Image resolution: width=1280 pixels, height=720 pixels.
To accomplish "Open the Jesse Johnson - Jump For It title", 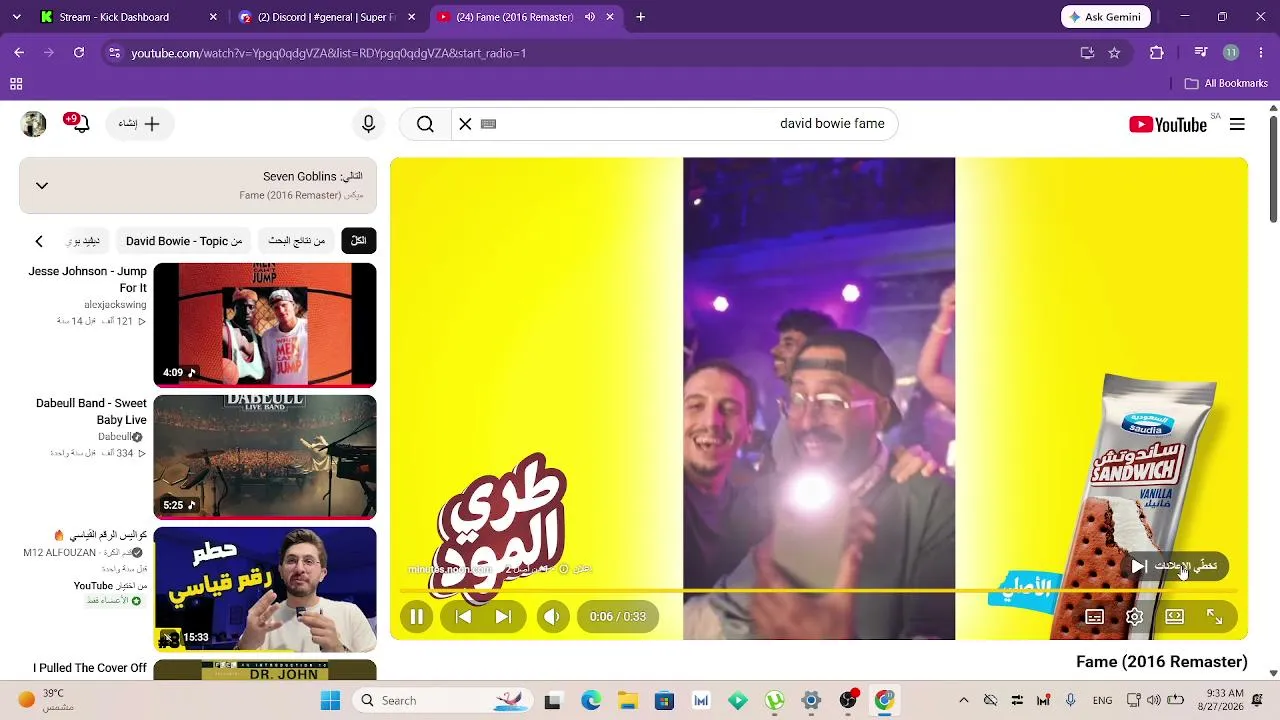I will (x=88, y=280).
